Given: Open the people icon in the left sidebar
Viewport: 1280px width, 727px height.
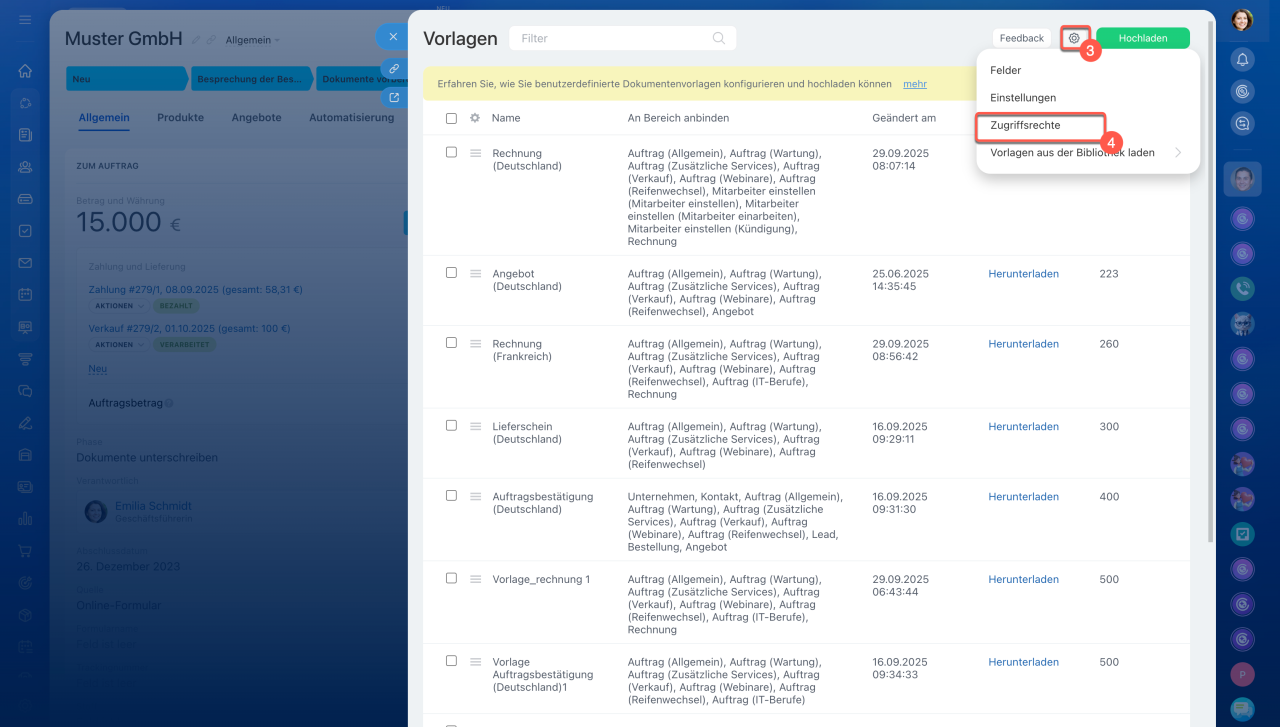Looking at the screenshot, I should click(25, 167).
